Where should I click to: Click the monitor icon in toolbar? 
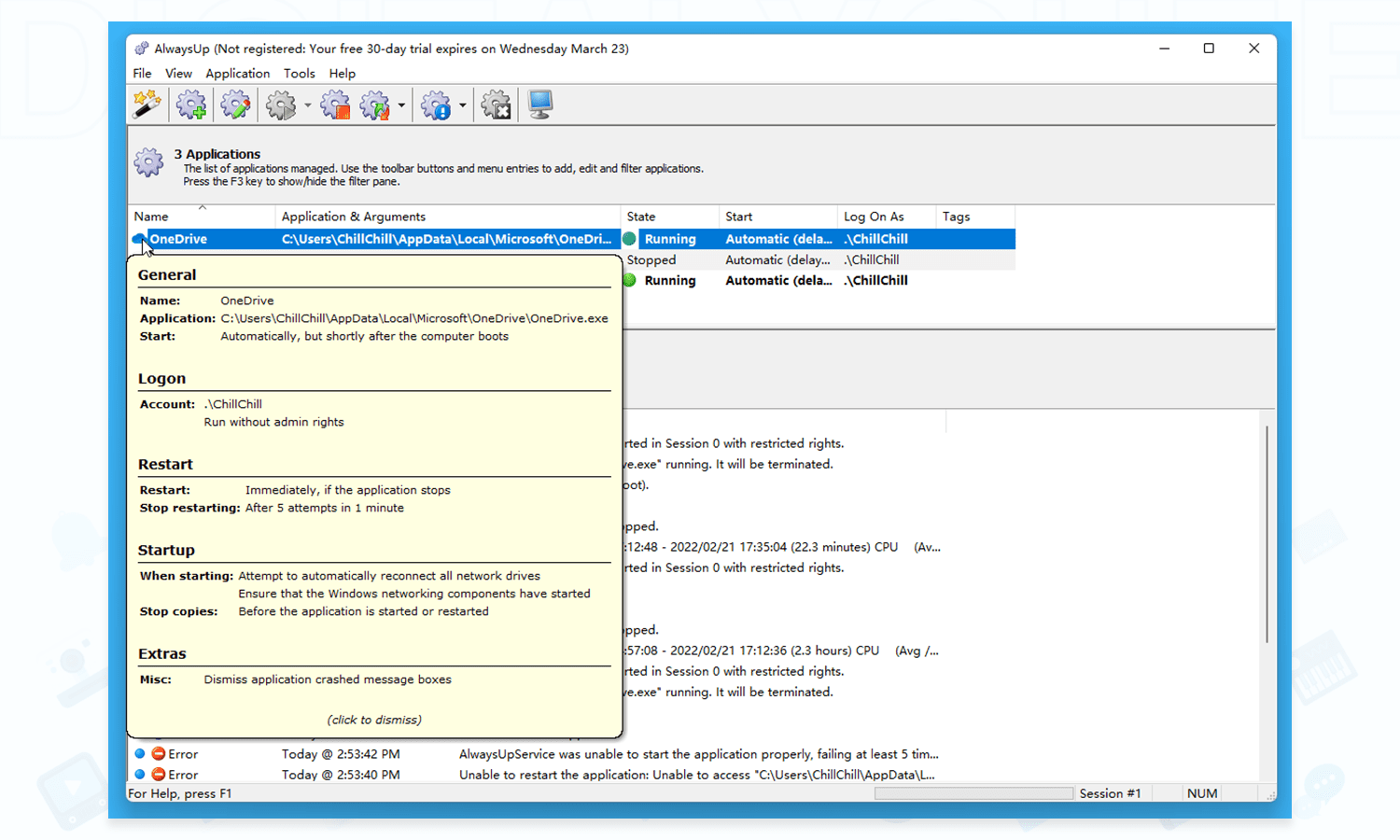540,105
